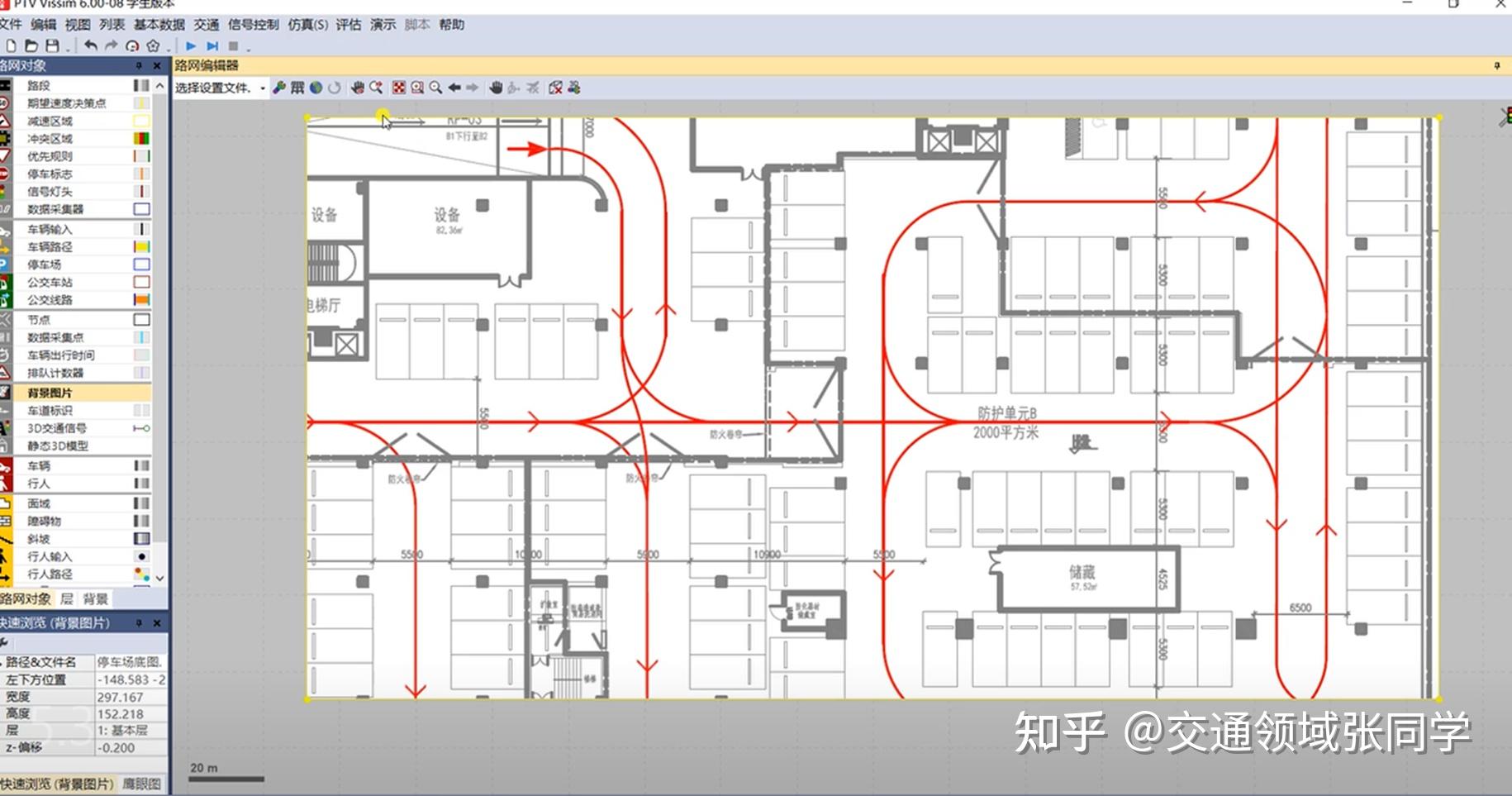Screen dimensions: 1512x796
Task: Open the new-file dropdown arrow on standard toolbar
Action: 68,50
